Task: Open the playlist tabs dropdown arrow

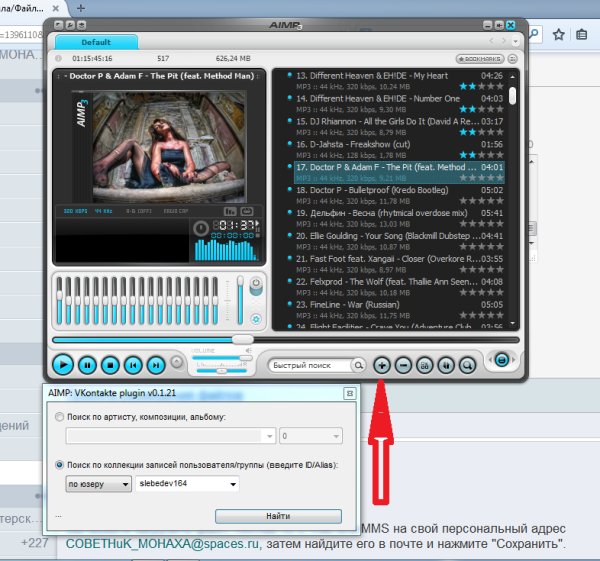Action: (515, 41)
